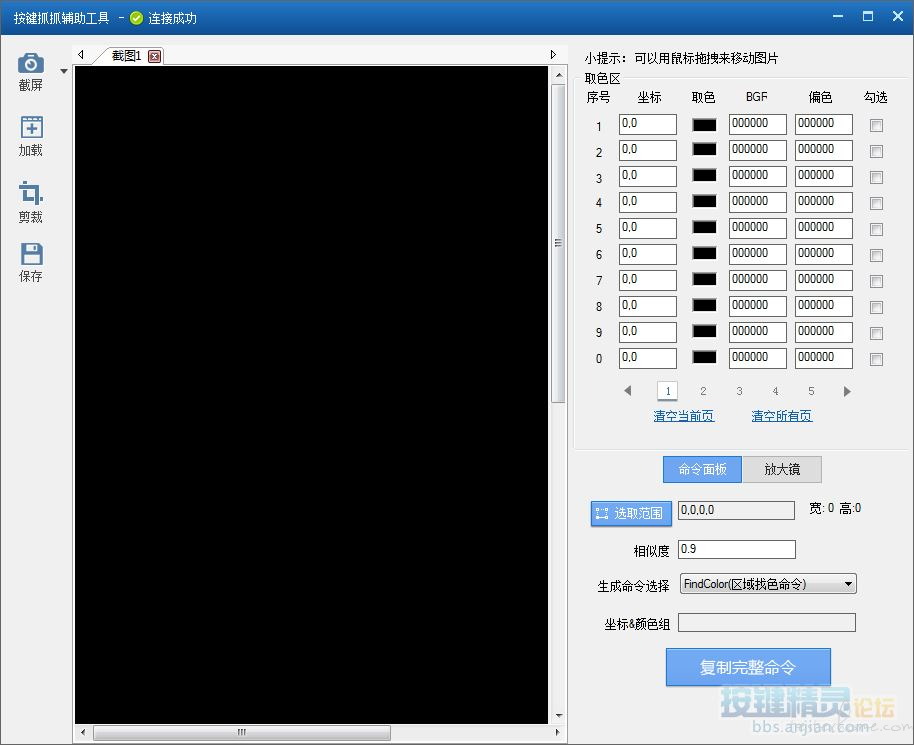Click the range field showing 0,0,0,0
Screen dimensions: 914x745
736,510
